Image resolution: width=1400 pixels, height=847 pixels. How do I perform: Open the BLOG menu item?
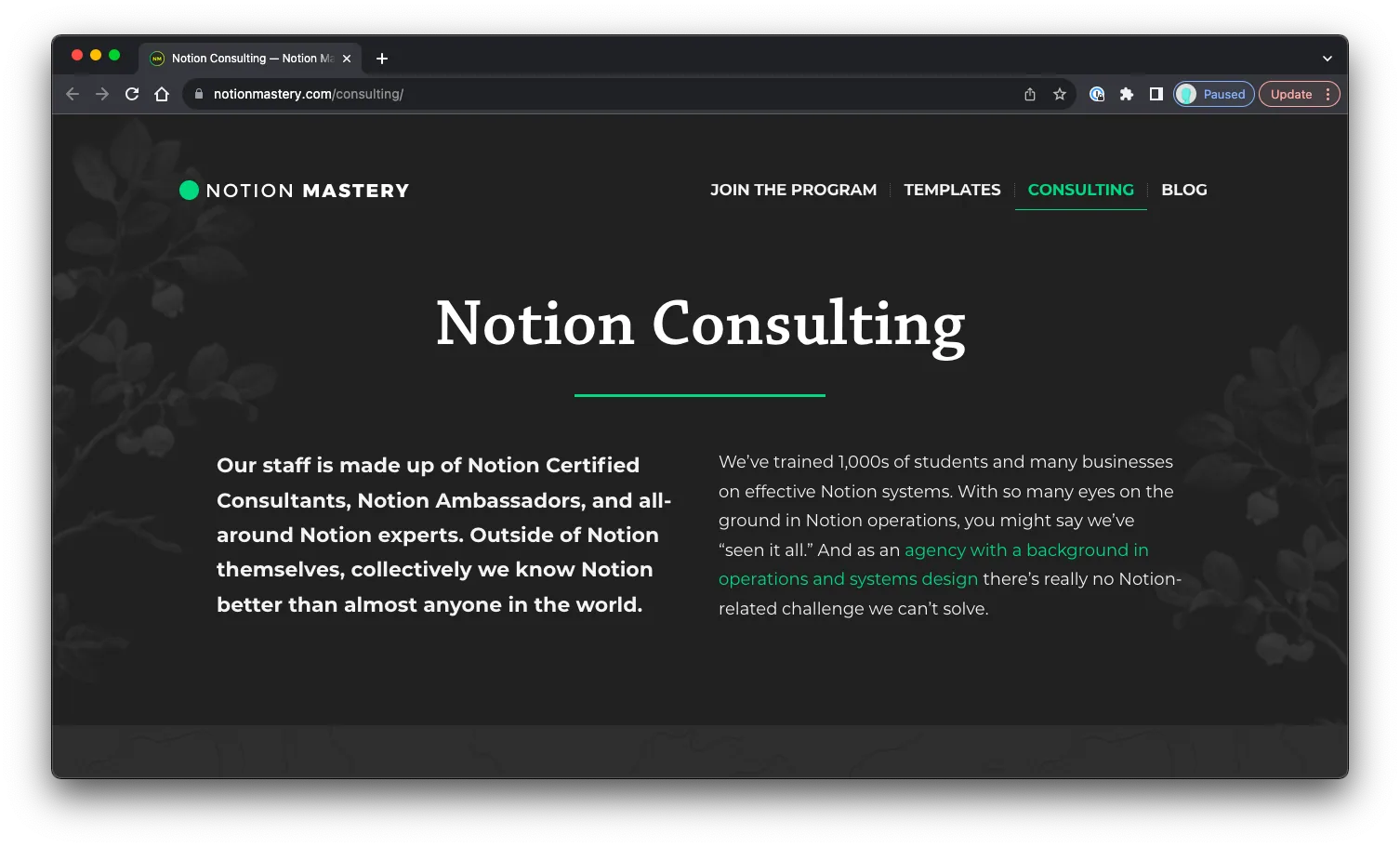1183,190
